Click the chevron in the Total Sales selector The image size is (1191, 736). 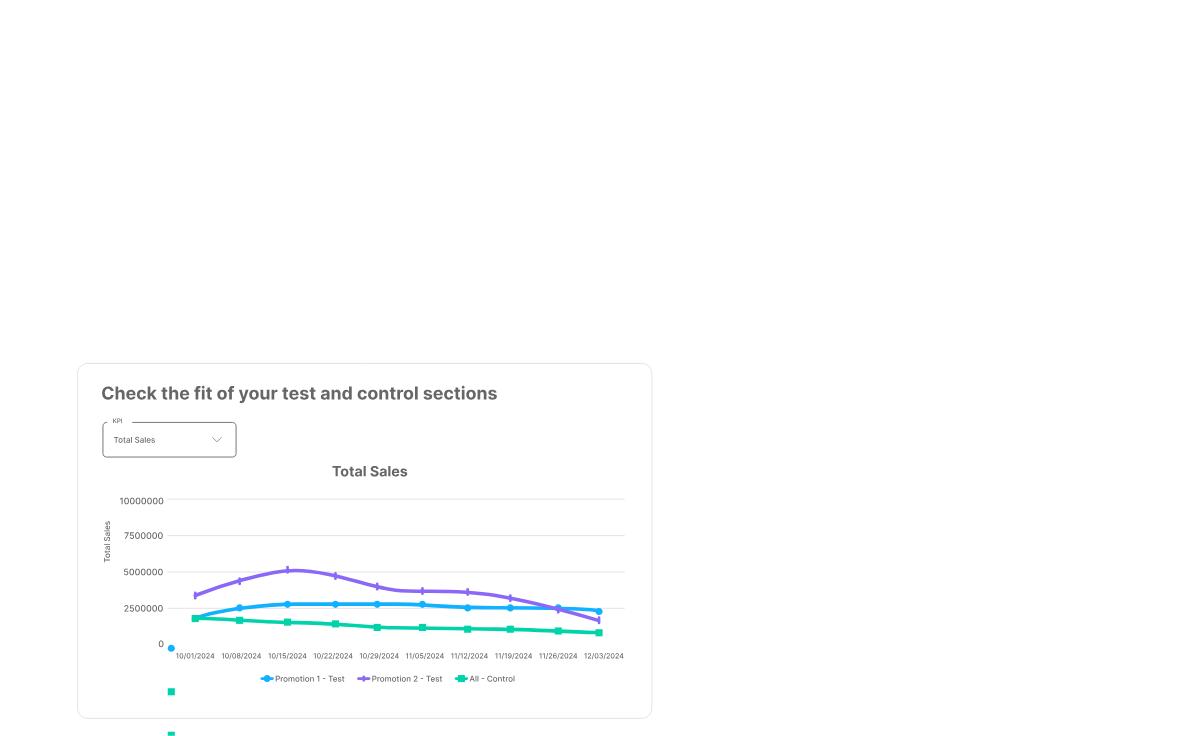coord(215,439)
